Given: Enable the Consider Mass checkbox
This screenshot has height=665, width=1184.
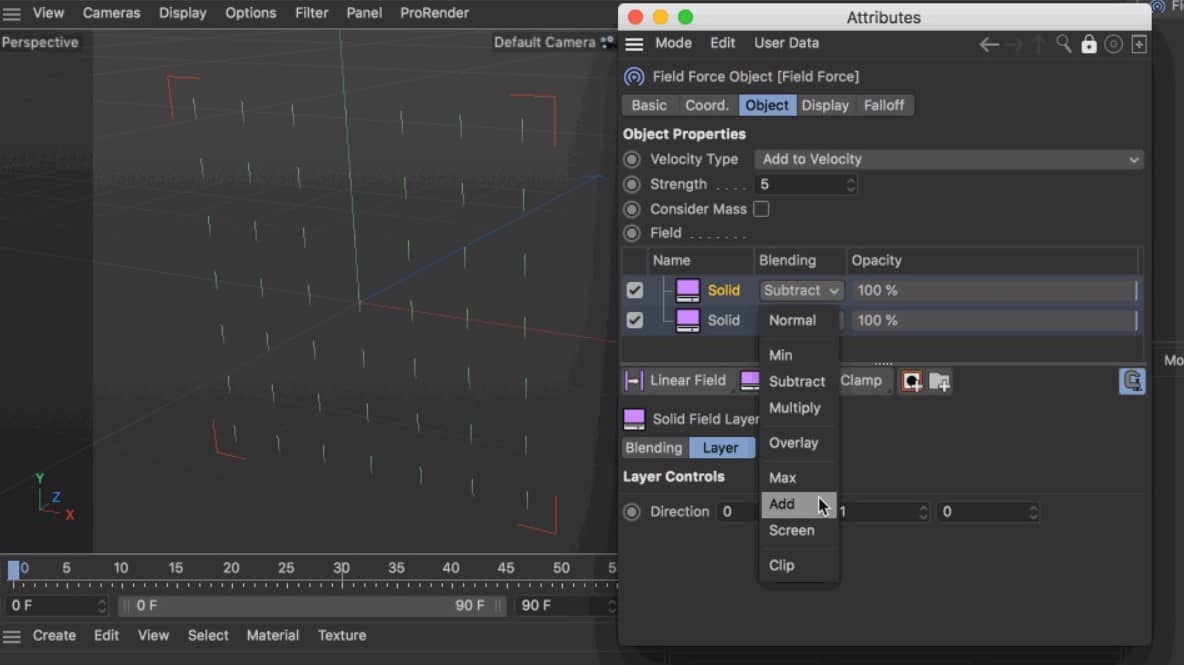Looking at the screenshot, I should tap(761, 209).
